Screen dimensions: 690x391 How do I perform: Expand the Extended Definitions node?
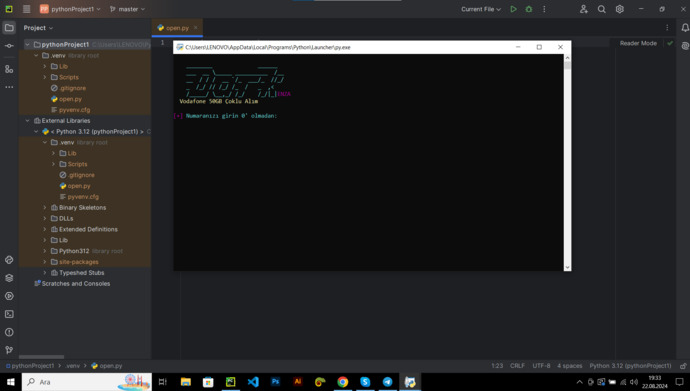(45, 229)
